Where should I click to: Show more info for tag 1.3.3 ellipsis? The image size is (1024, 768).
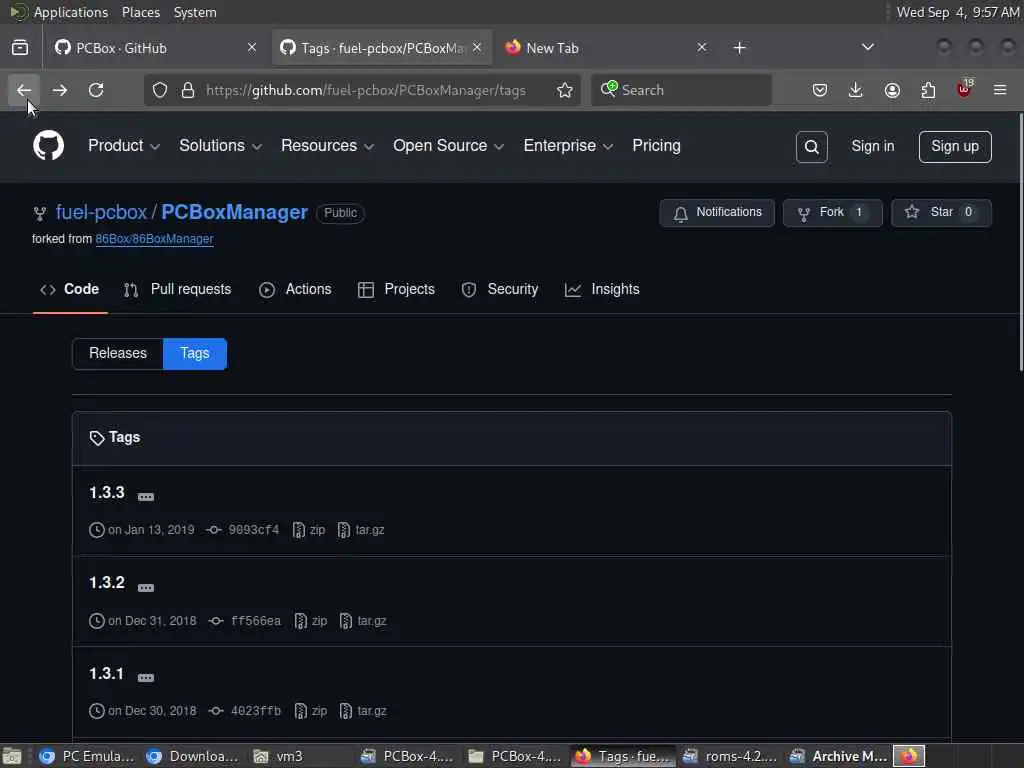[146, 497]
